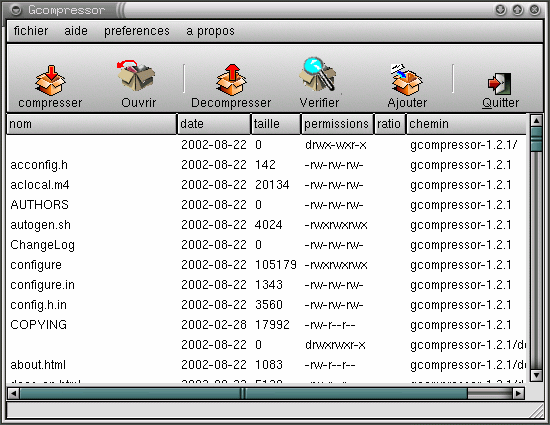The width and height of the screenshot is (550, 425).
Task: Click the gcompressor-1.2.1/ path in first row
Action: (x=463, y=145)
